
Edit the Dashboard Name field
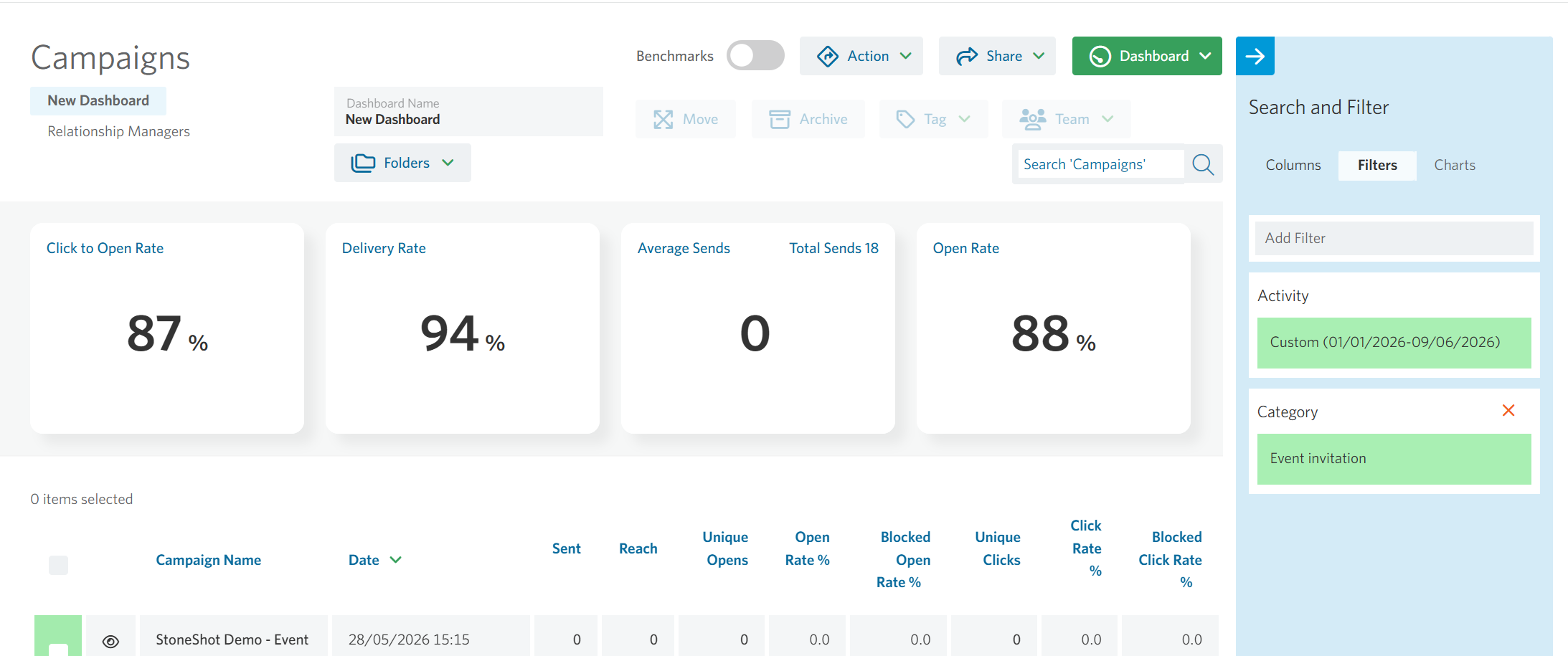coord(468,112)
